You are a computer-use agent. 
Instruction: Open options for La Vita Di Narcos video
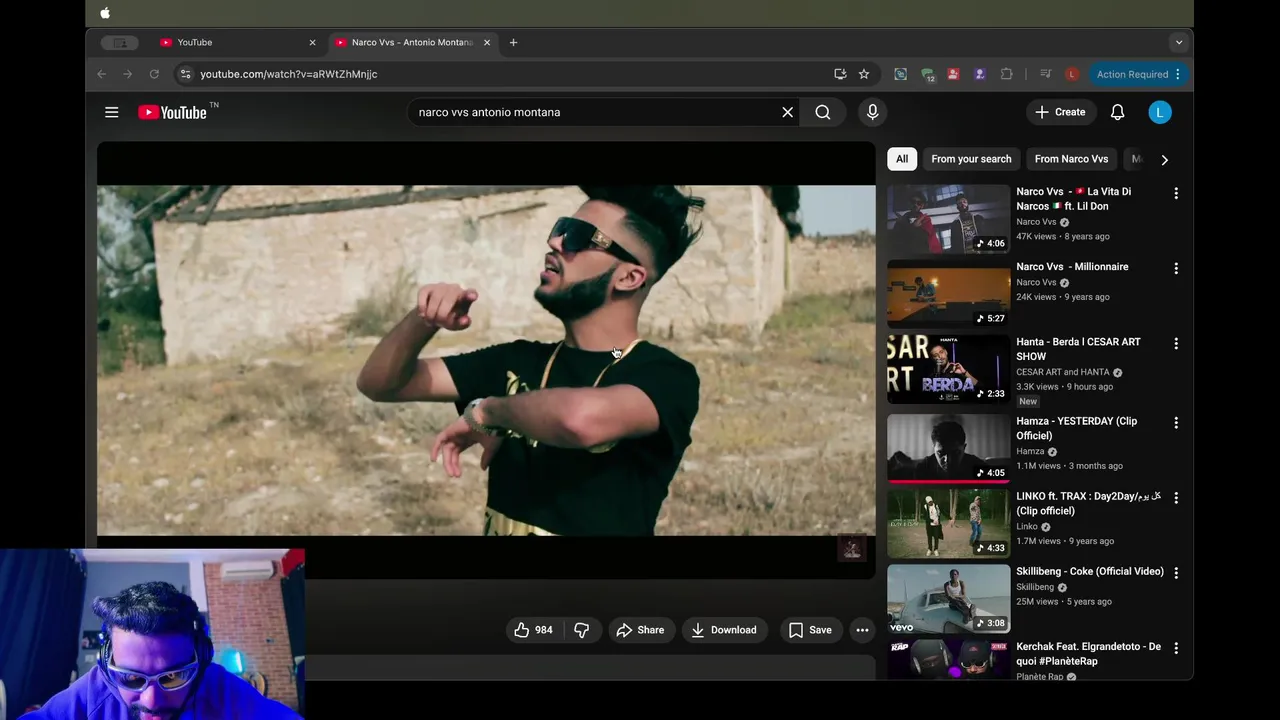[1176, 193]
